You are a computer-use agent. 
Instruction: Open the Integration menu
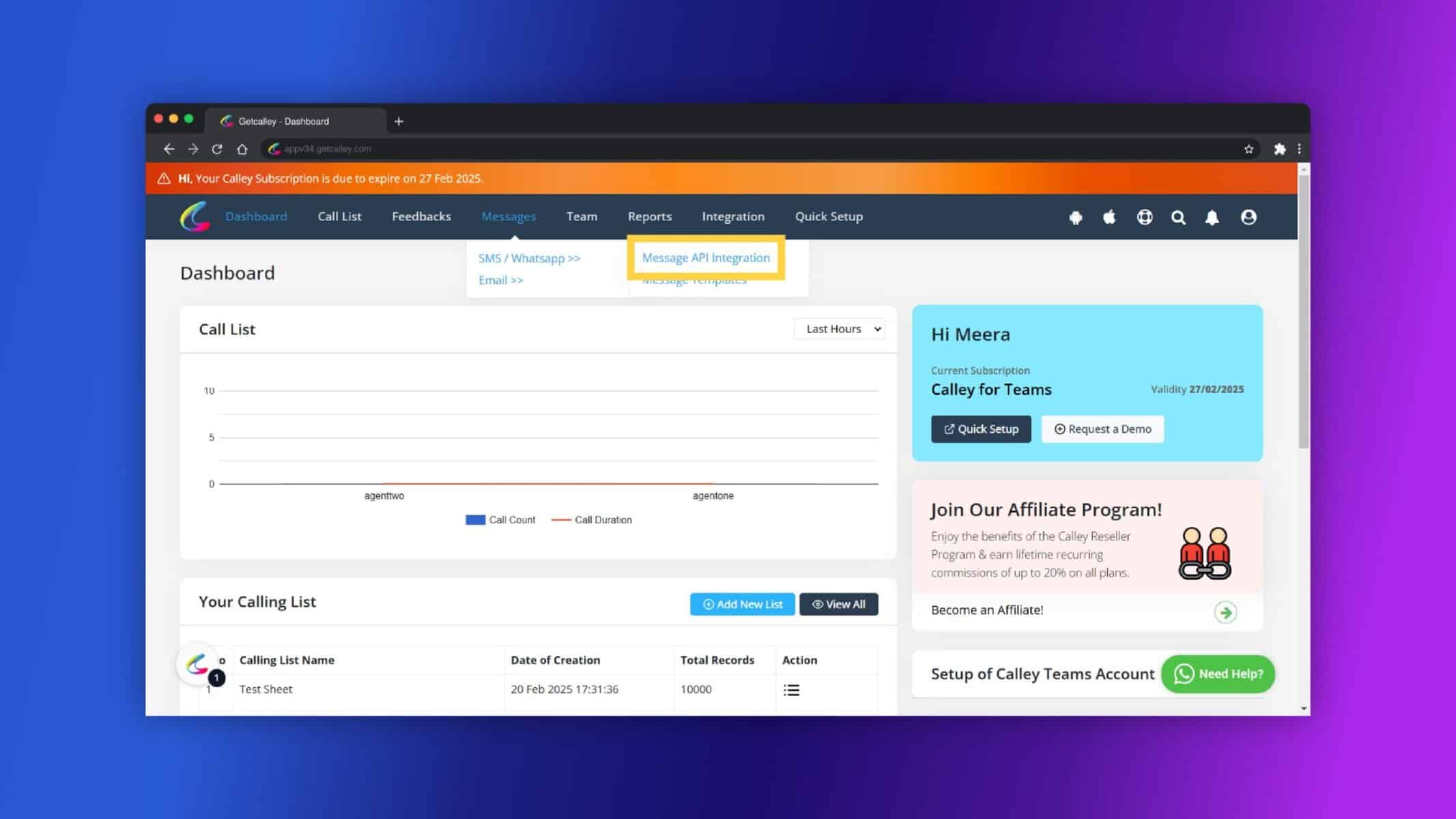tap(733, 216)
